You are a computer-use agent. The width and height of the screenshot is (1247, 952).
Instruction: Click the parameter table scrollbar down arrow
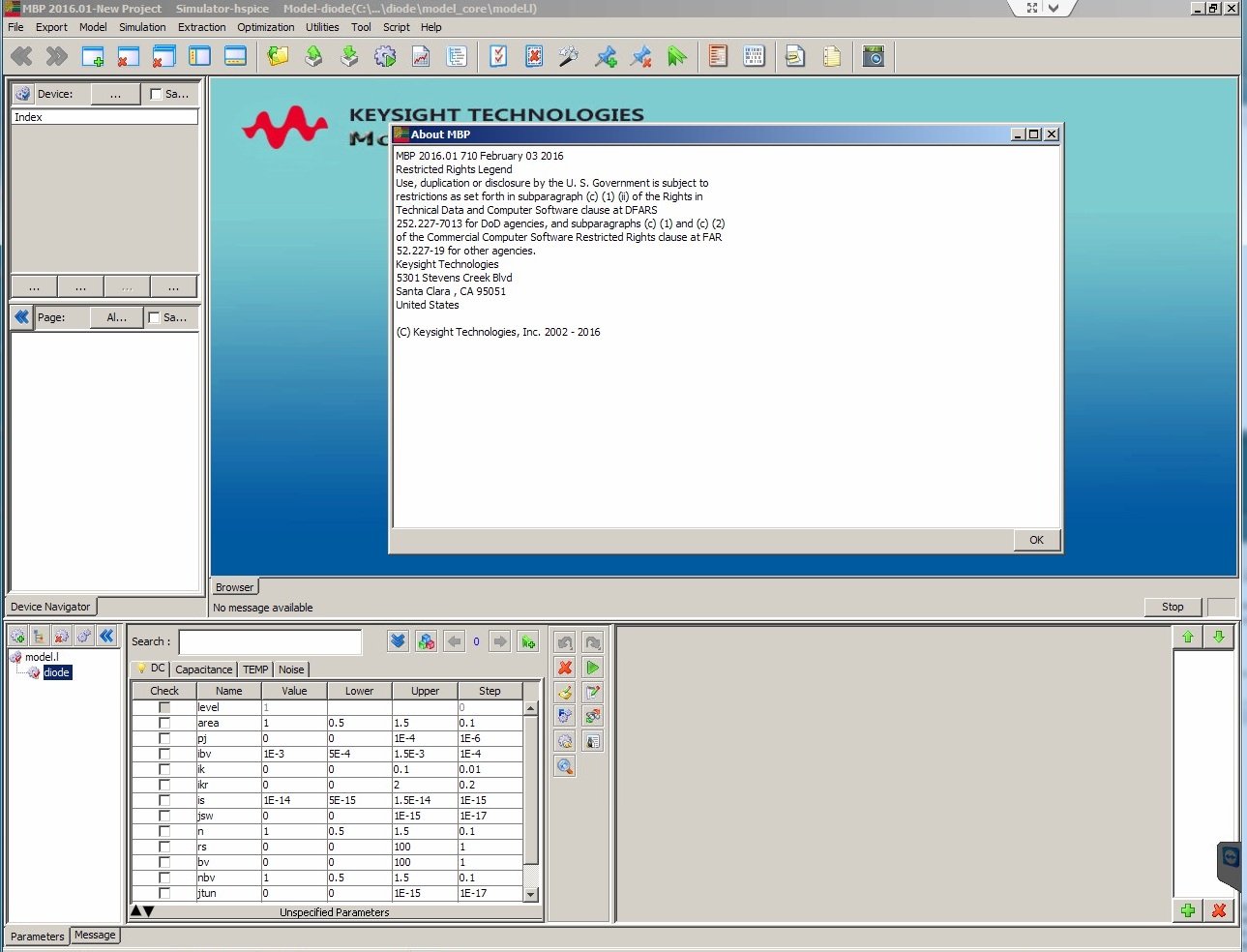point(530,895)
